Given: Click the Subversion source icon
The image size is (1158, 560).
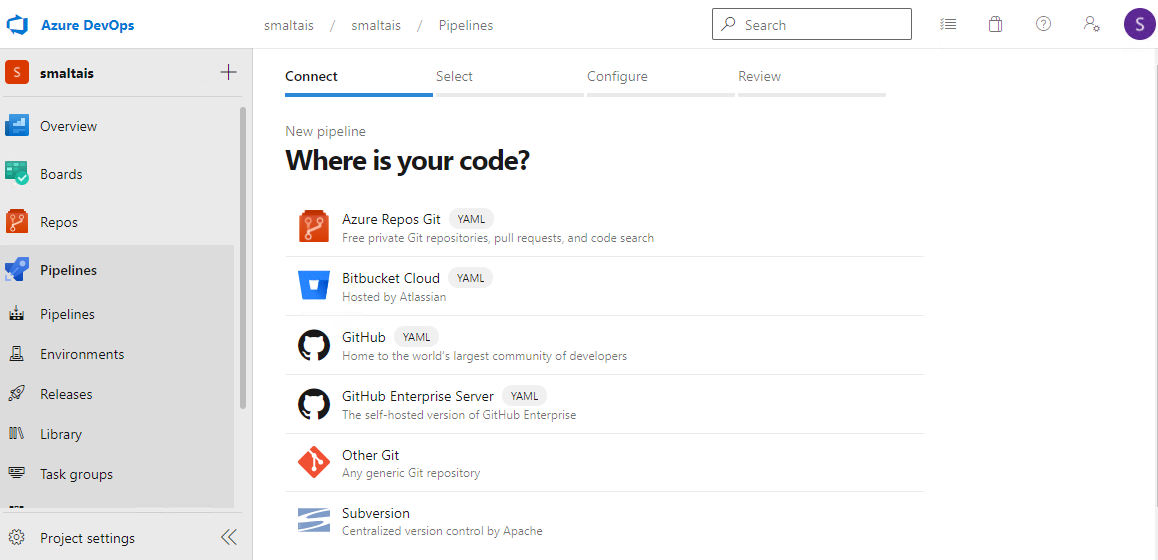Looking at the screenshot, I should pyautogui.click(x=314, y=521).
